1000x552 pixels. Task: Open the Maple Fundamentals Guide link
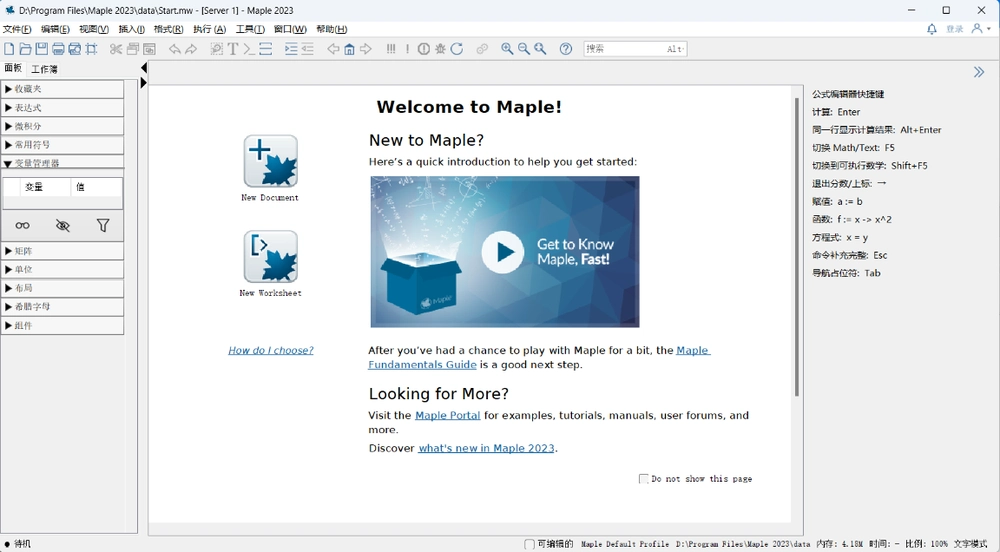(x=422, y=365)
